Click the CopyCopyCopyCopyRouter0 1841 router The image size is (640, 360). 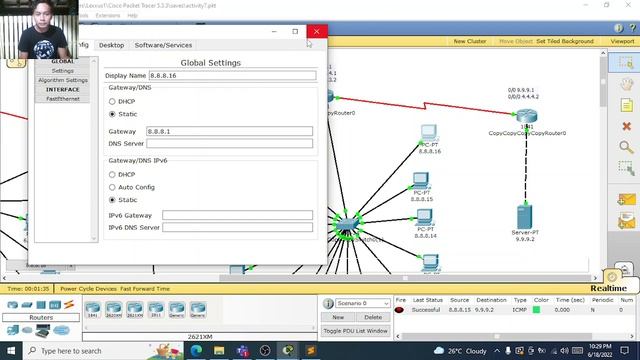[x=527, y=116]
